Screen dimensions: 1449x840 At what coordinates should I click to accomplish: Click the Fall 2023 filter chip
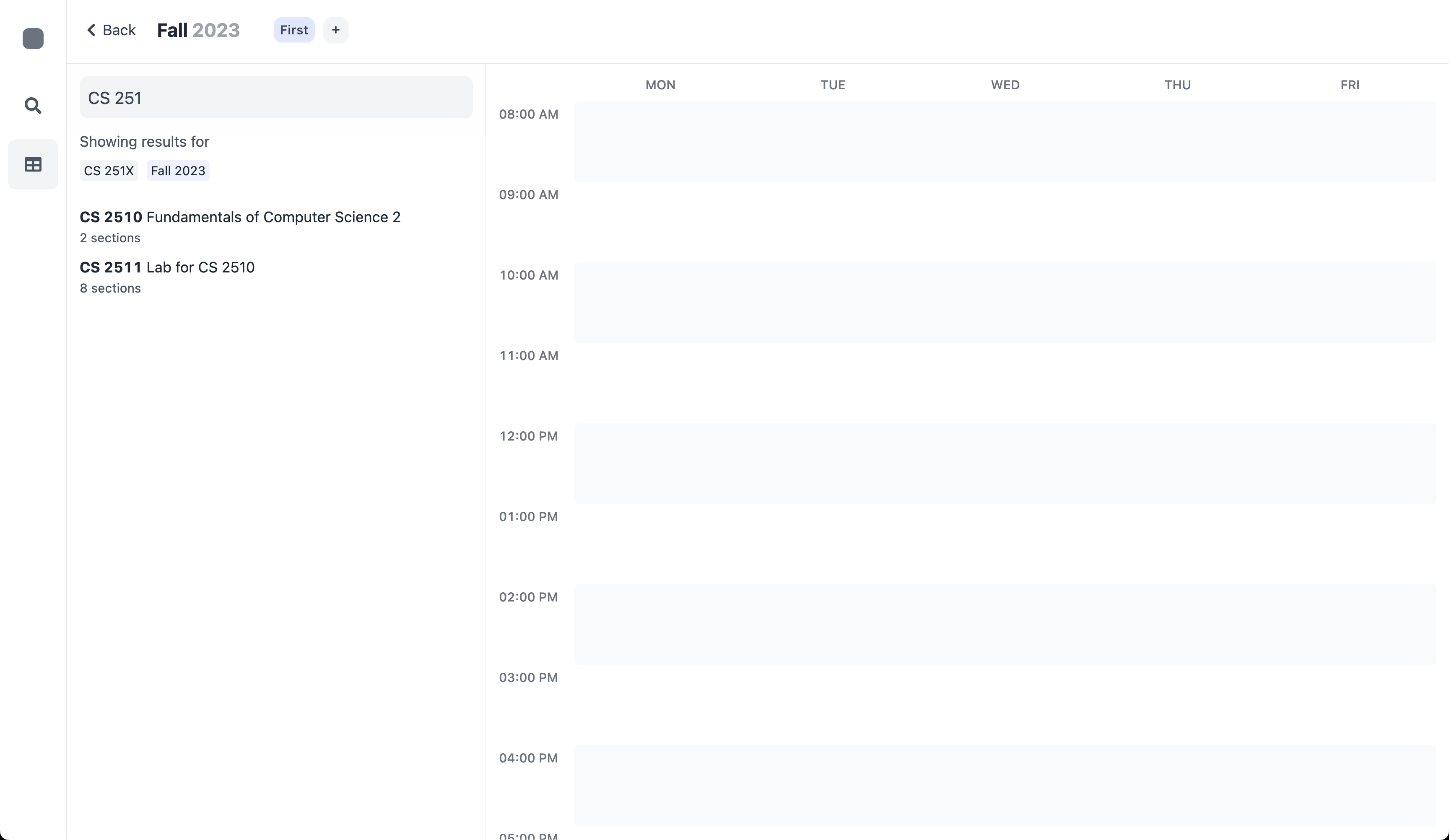click(x=178, y=171)
